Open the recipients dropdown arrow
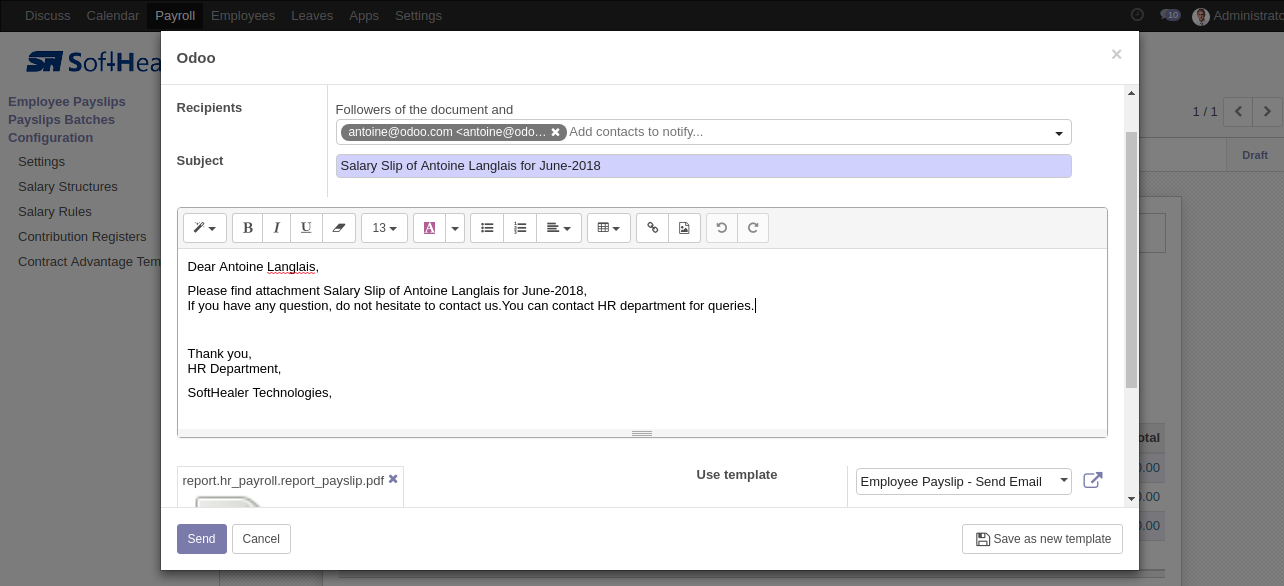1284x586 pixels. (1059, 133)
